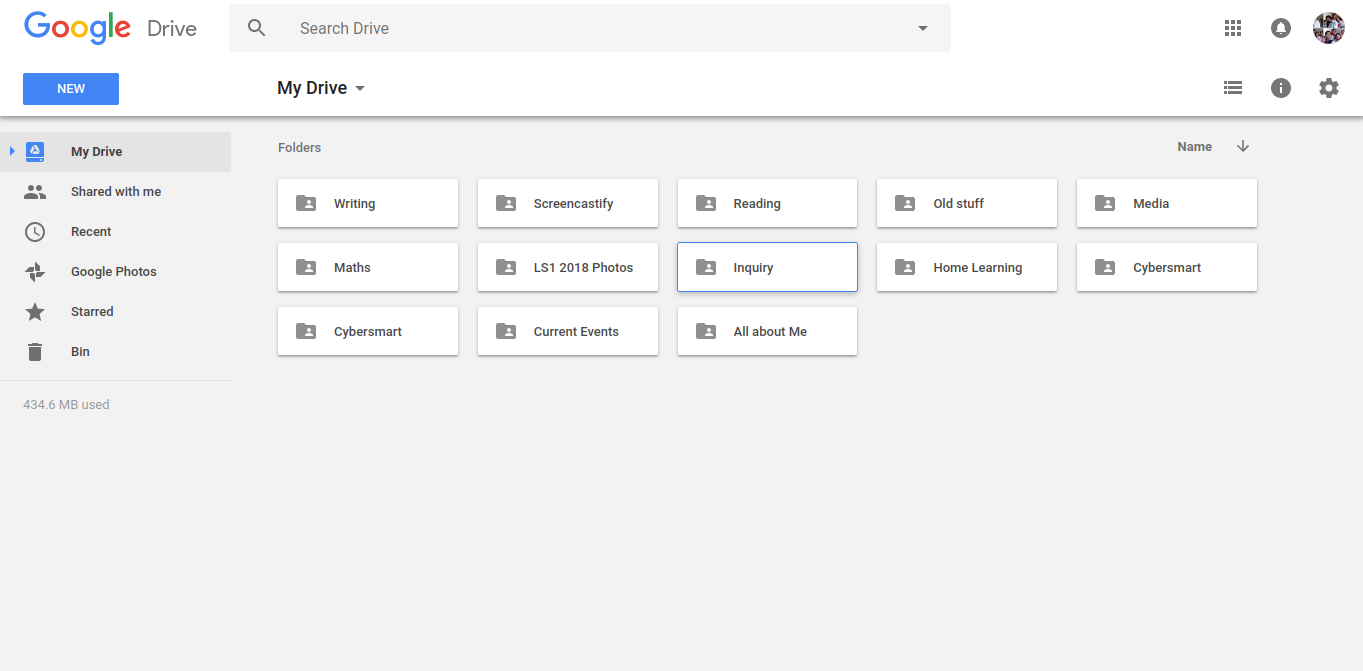
Task: Reverse sort direction with the arrow
Action: click(1243, 146)
